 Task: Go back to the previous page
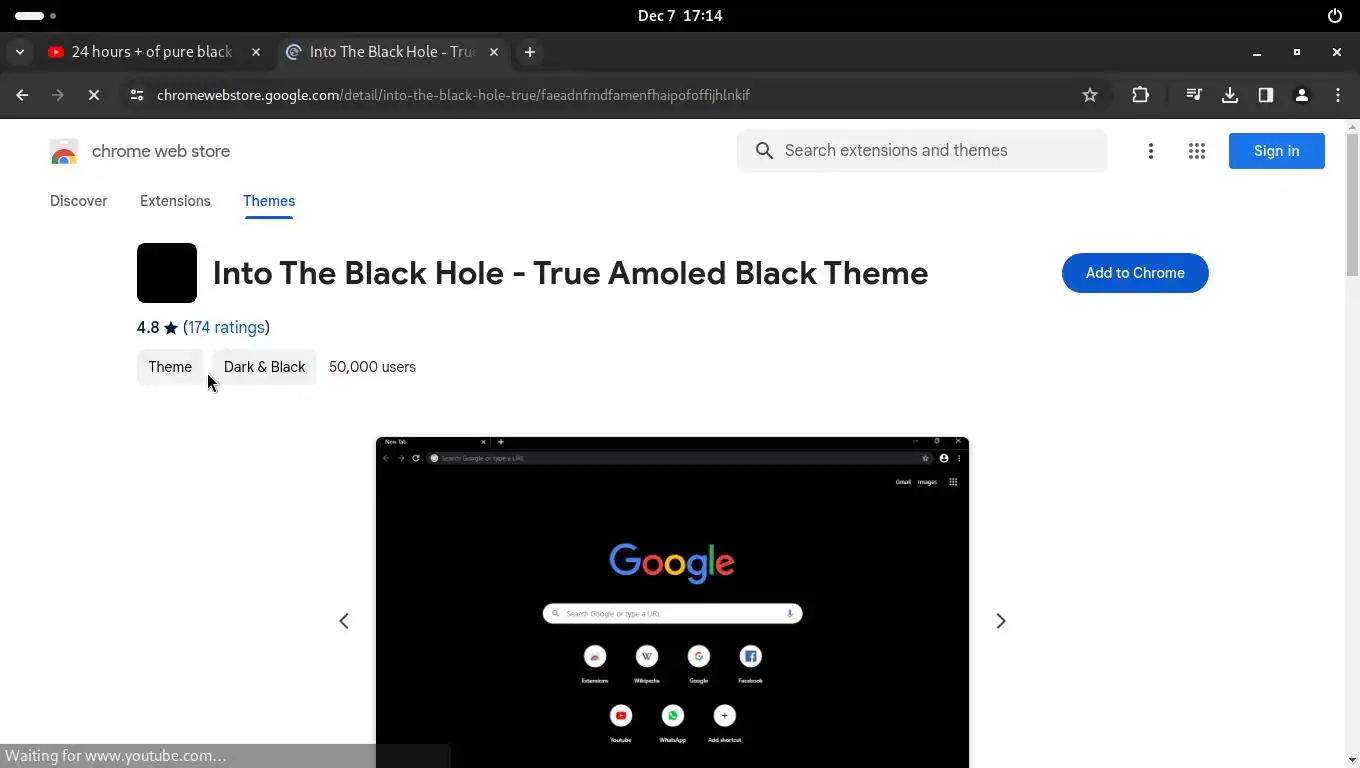(x=22, y=95)
